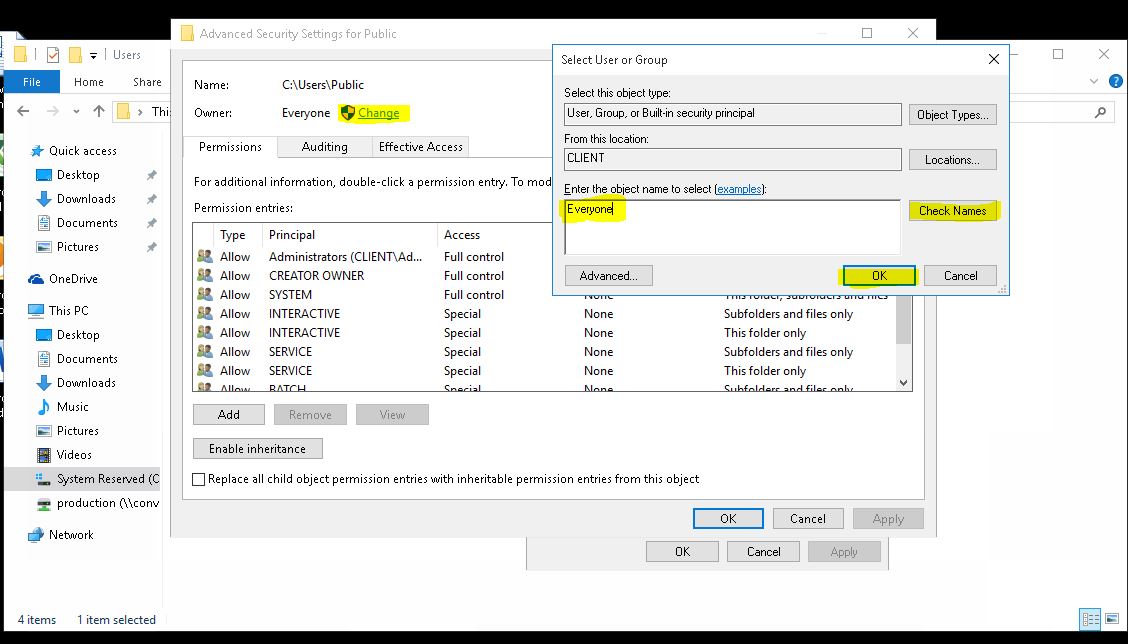1128x644 pixels.
Task: Cancel the Select User or Group dialog
Action: tap(960, 276)
